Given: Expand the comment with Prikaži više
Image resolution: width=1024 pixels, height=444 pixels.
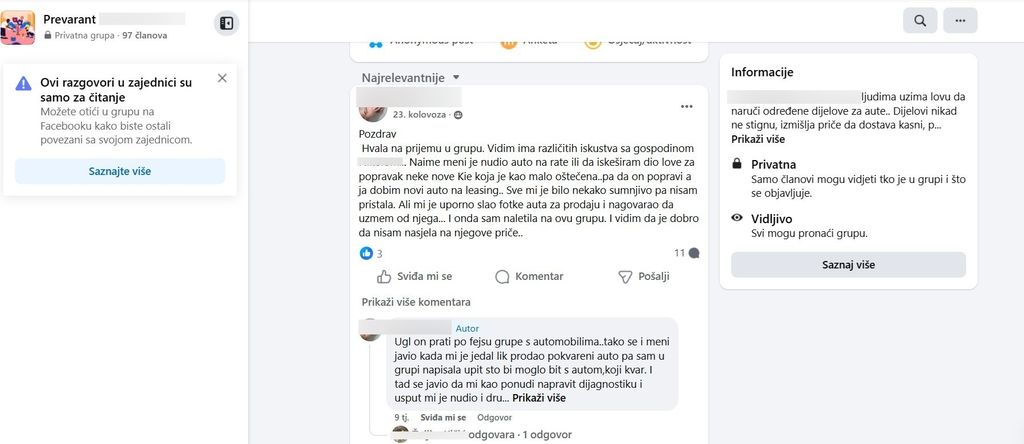Looking at the screenshot, I should click(539, 398).
